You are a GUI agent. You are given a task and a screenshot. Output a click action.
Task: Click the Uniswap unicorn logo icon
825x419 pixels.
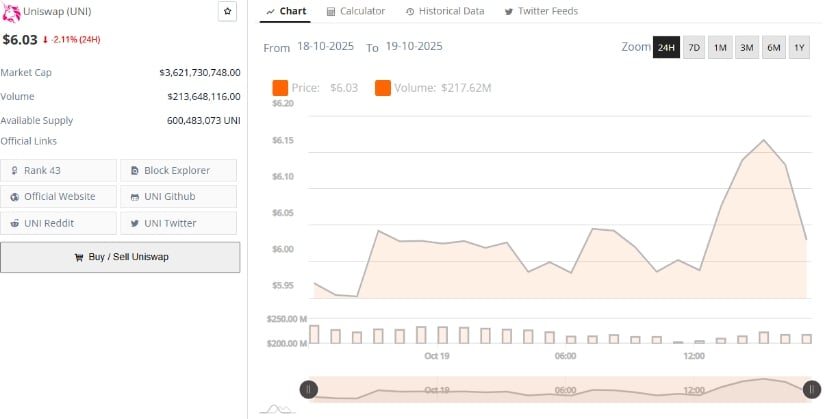tap(9, 11)
